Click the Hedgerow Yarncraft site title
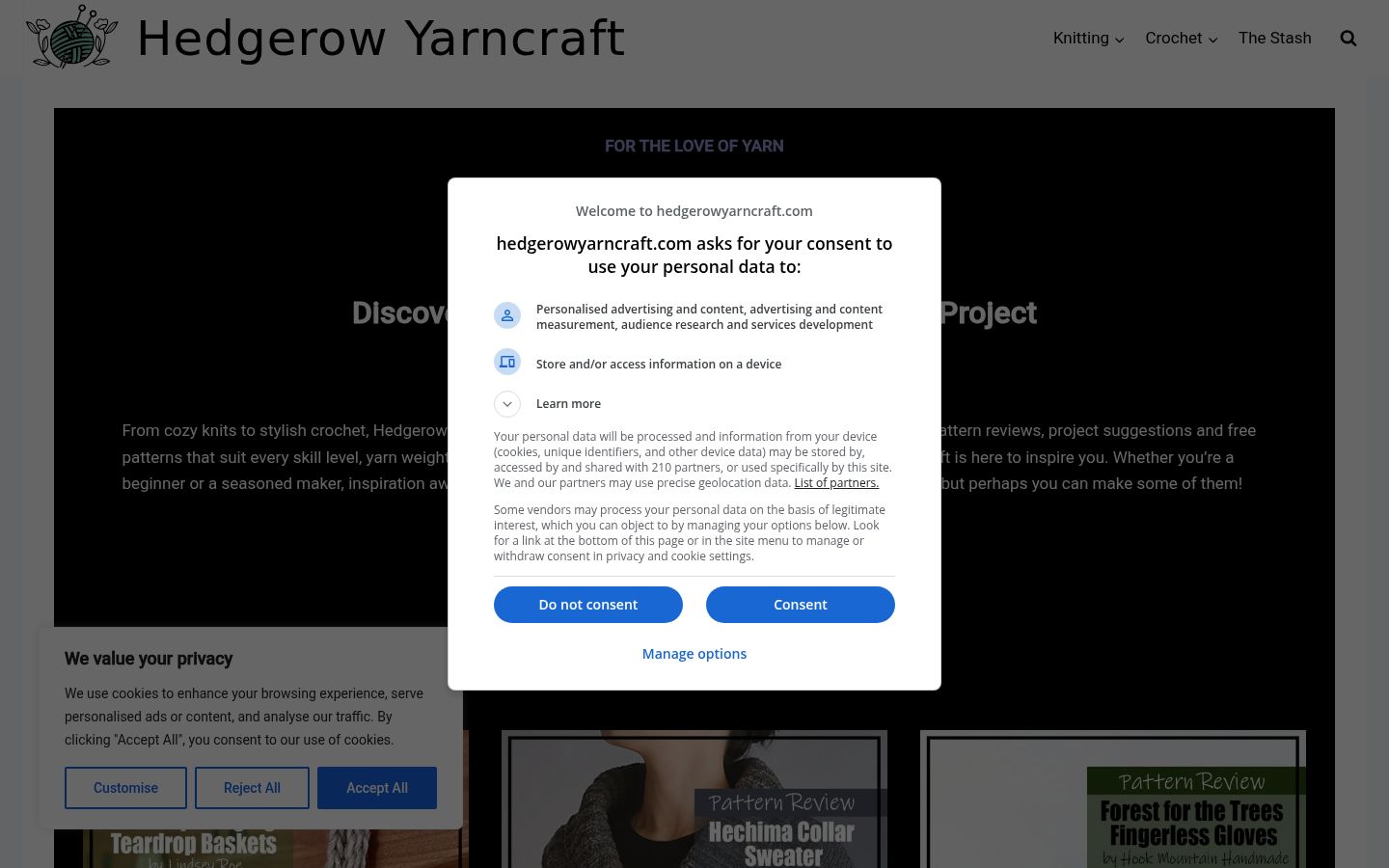The image size is (1389, 868). pos(381,39)
